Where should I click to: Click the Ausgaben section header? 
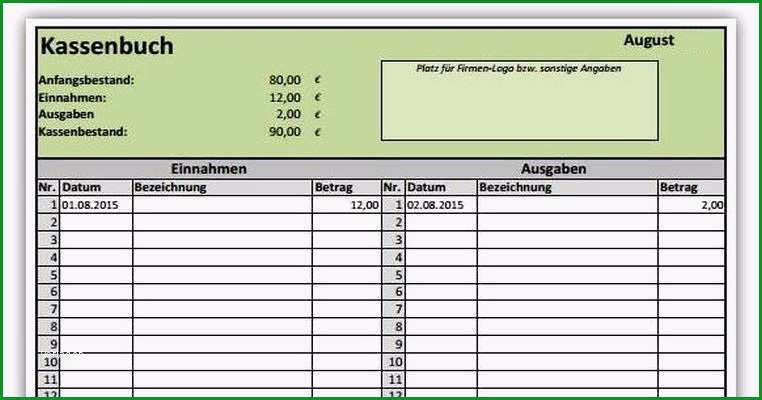(554, 169)
